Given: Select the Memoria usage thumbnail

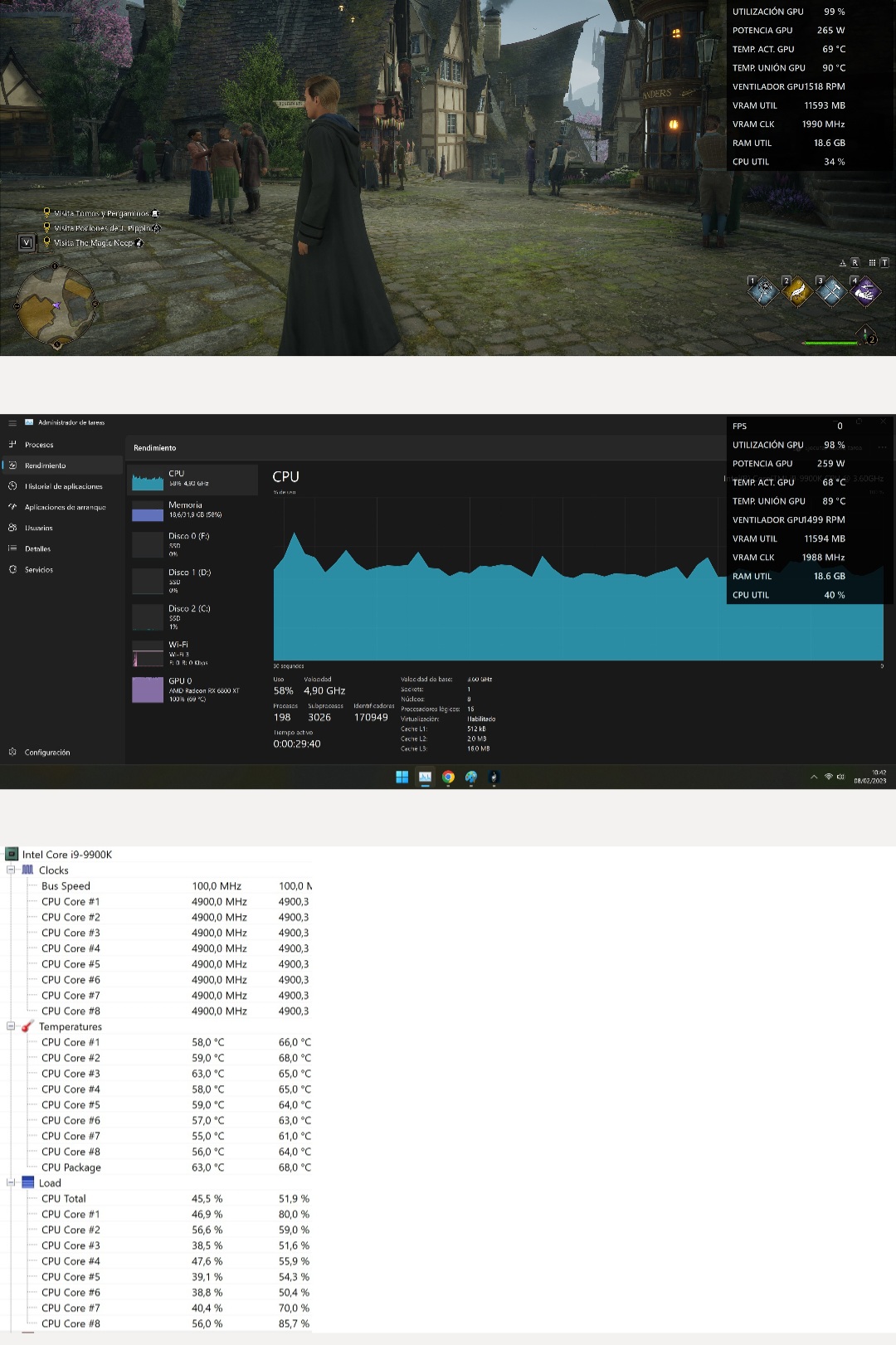Looking at the screenshot, I should pos(148,510).
